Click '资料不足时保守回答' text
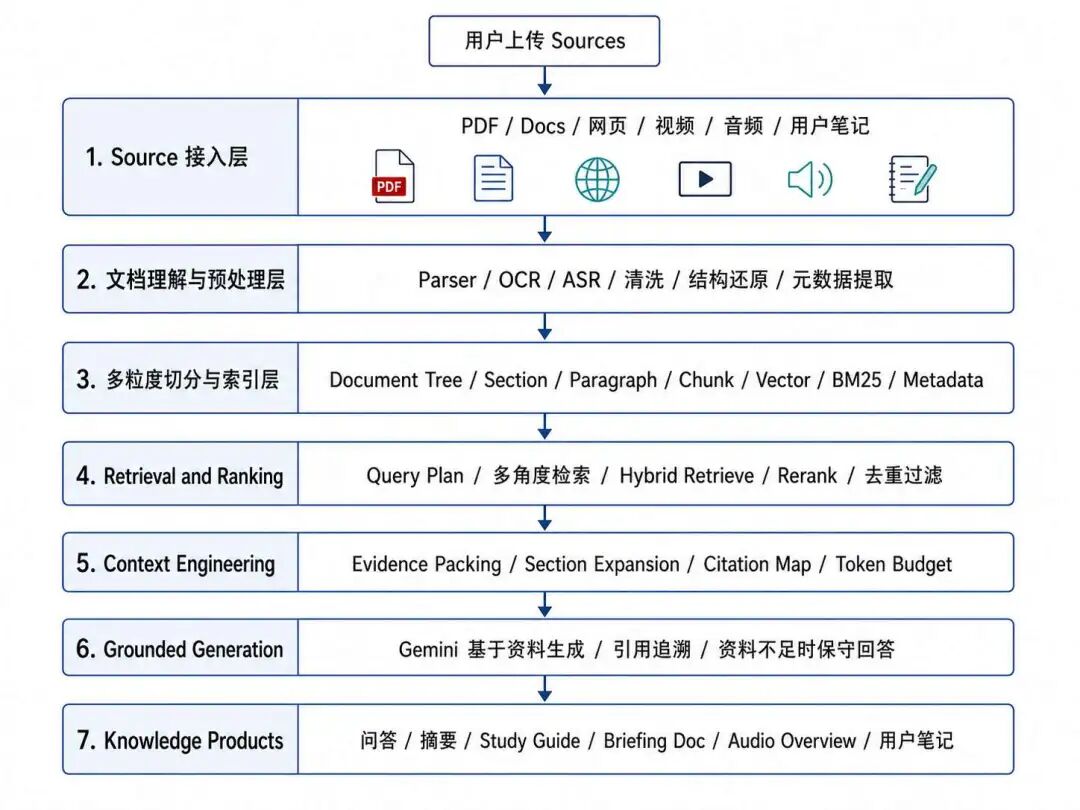This screenshot has height=810, width=1080. 807,649
